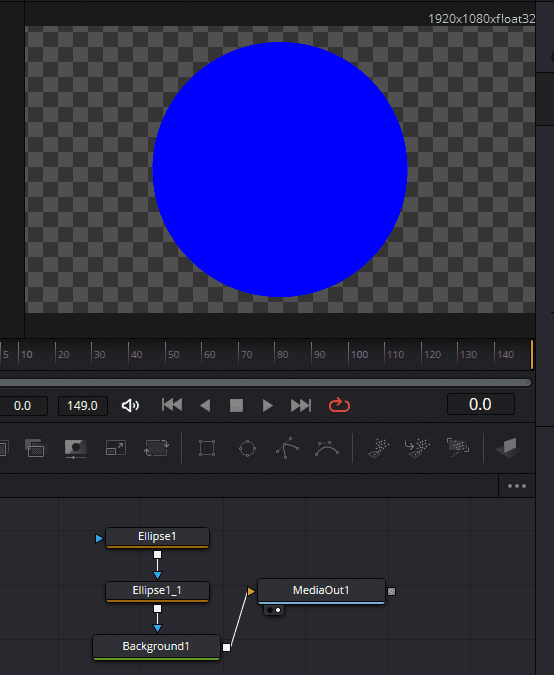Screen dimensions: 554x675
Task: Add a Merge node from toolbar
Action: pos(35,448)
